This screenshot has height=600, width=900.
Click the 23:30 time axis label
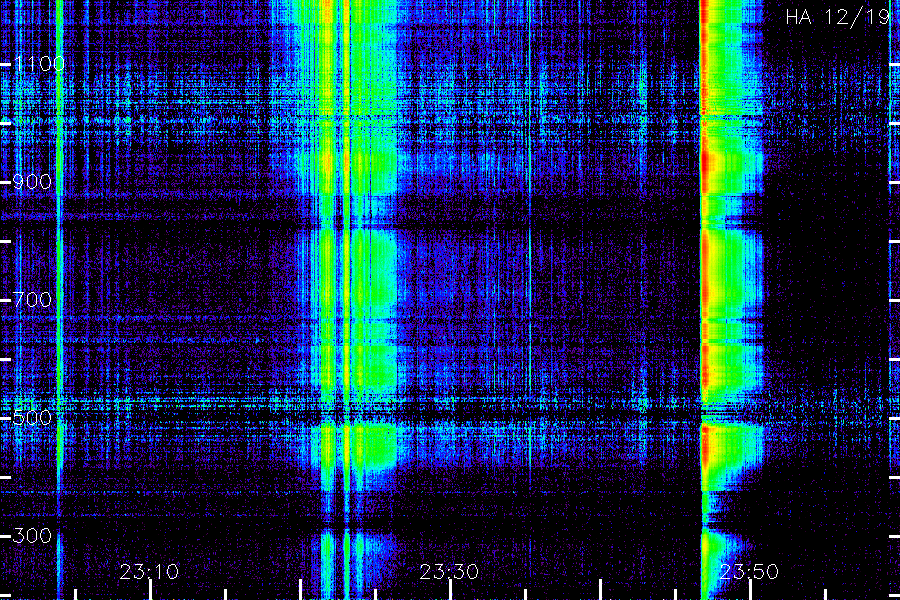tap(449, 572)
